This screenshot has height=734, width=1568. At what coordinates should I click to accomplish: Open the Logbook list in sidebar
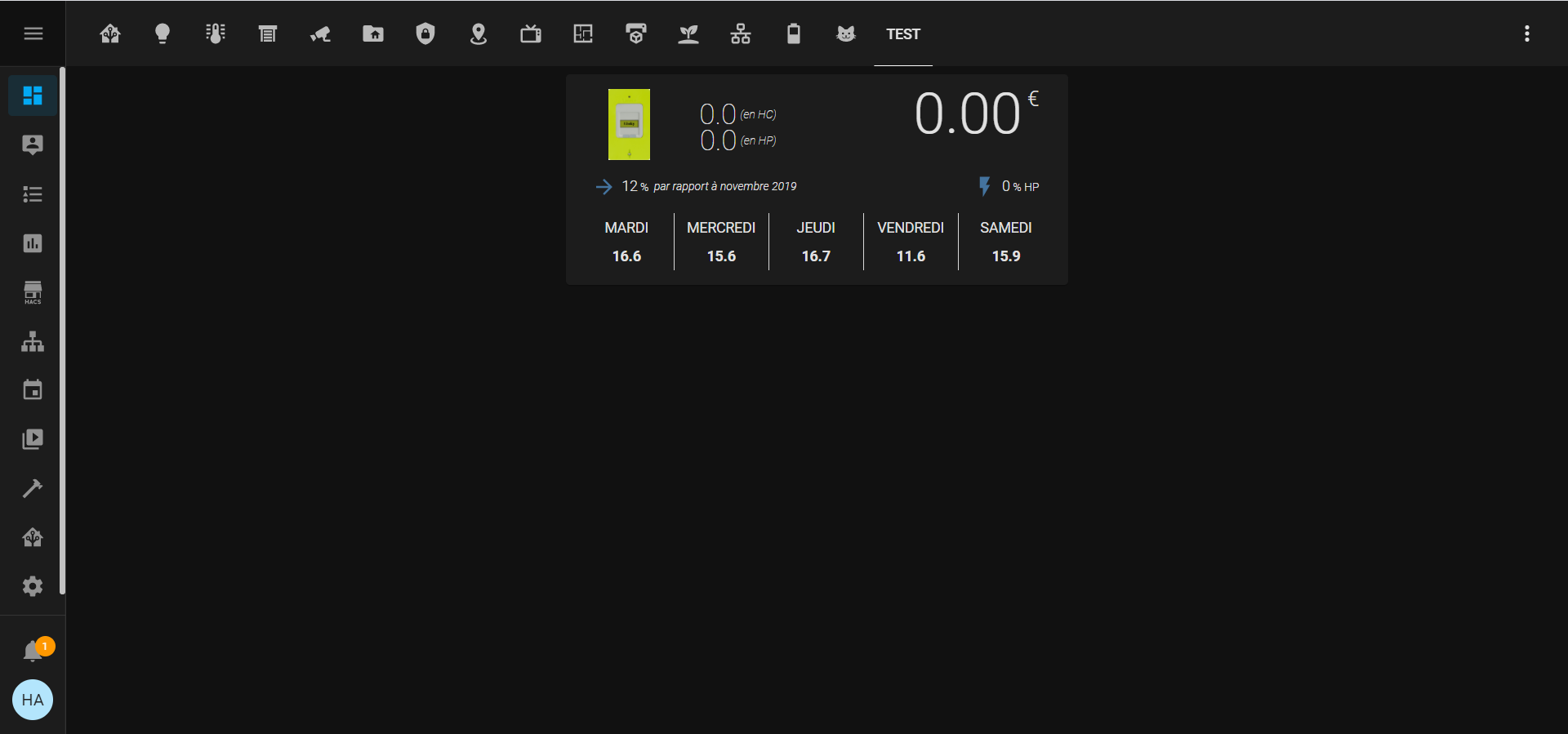[33, 194]
